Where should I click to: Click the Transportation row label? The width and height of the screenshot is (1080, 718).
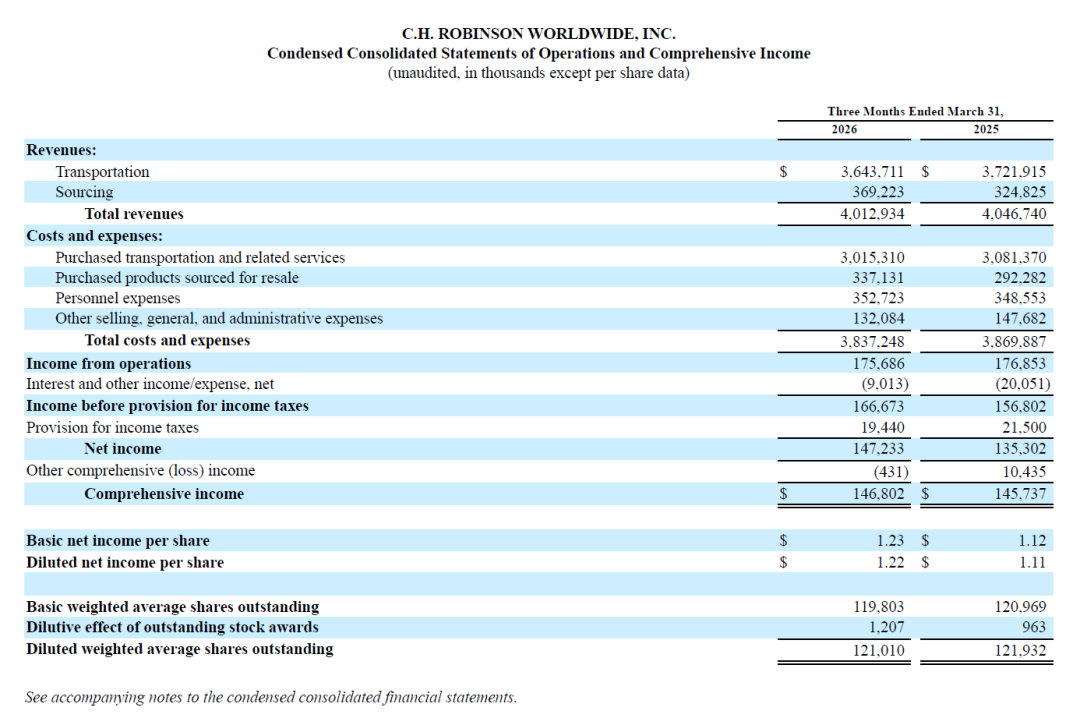pyautogui.click(x=102, y=172)
